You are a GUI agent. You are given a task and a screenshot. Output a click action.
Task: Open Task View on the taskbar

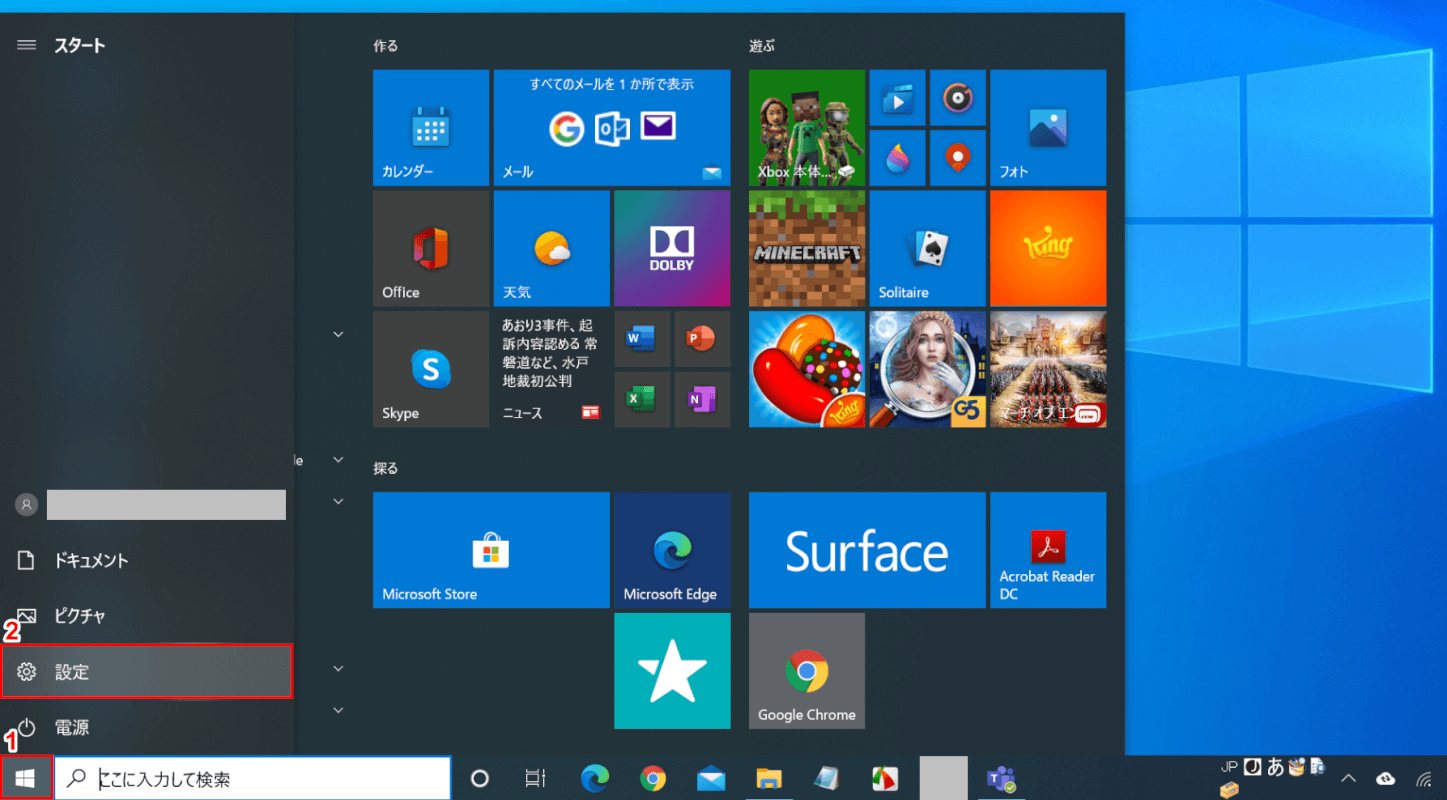coord(536,778)
